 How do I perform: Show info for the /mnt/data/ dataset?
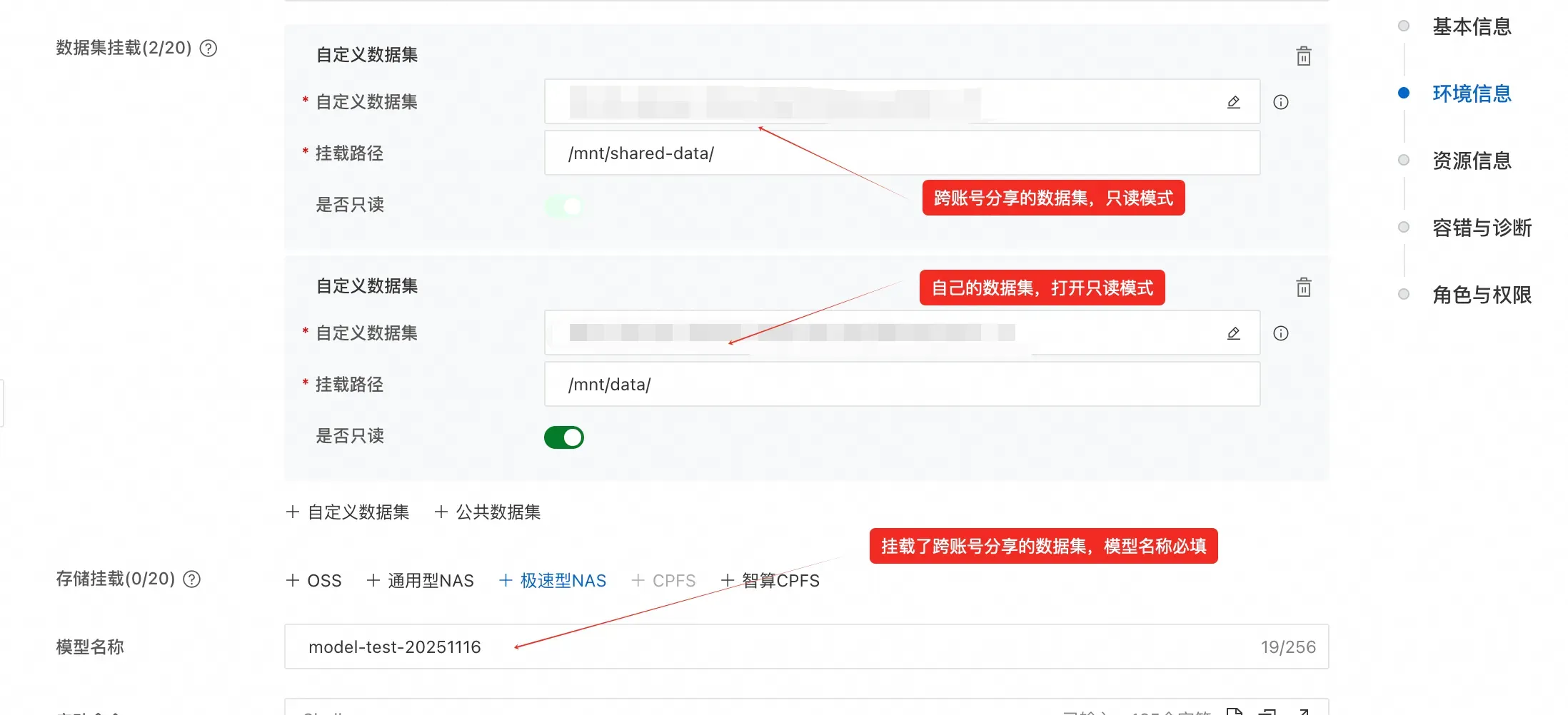(x=1281, y=333)
